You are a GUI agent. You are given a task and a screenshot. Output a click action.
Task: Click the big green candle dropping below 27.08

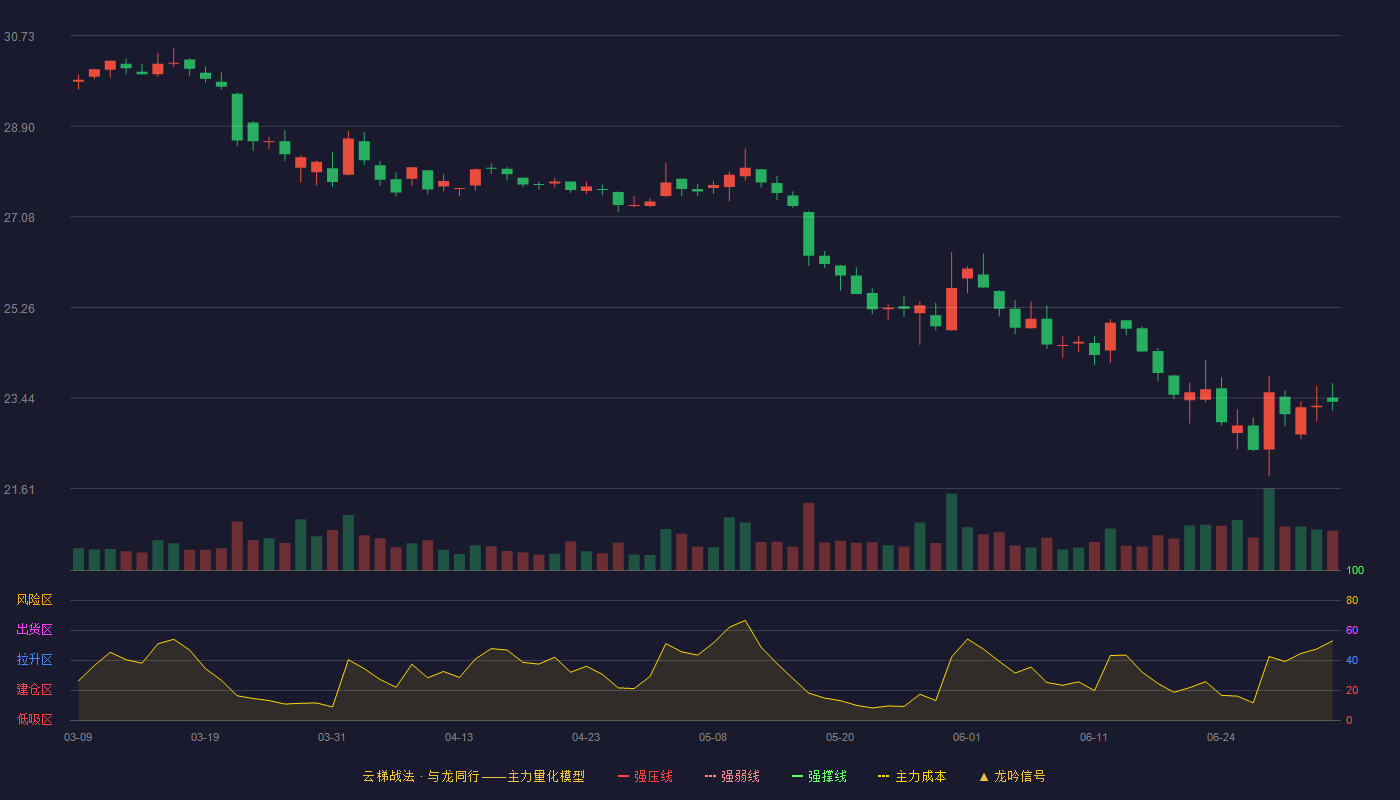tap(808, 234)
